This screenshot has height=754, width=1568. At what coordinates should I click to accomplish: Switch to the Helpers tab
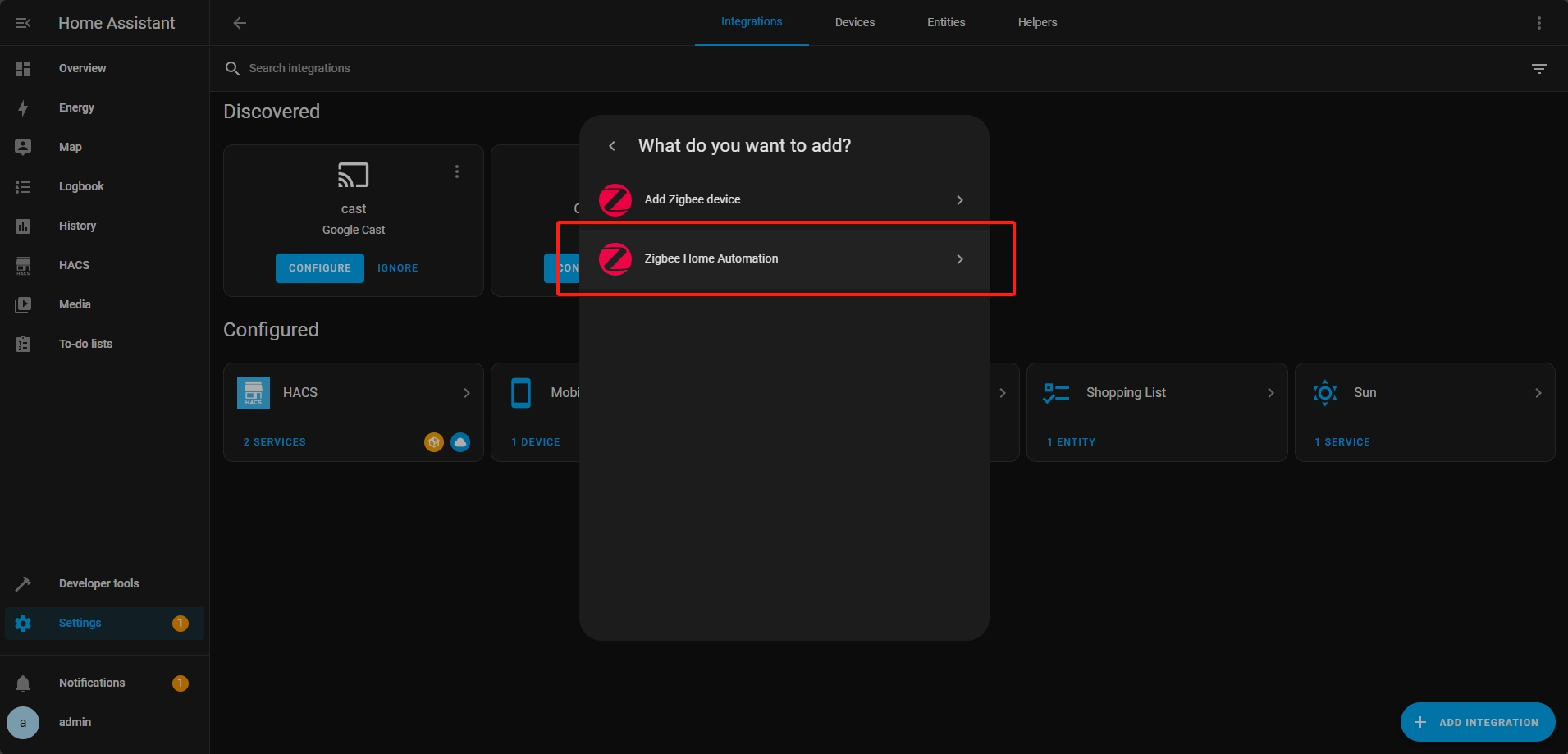(1037, 23)
